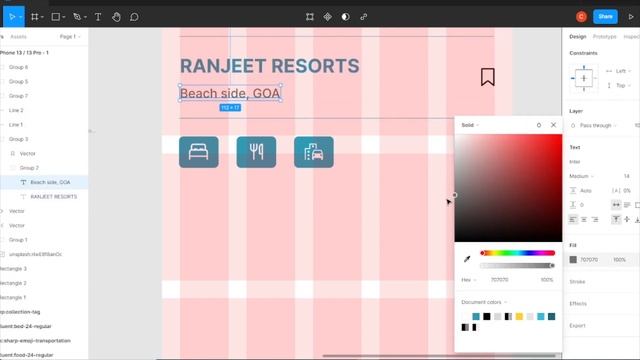Switch to the Assets tab
Viewport: 640px width, 360px height.
click(18, 37)
